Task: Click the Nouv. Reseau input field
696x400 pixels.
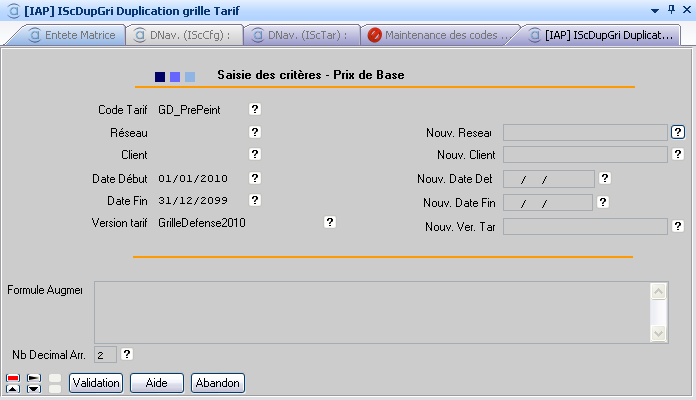Action: pyautogui.click(x=585, y=132)
